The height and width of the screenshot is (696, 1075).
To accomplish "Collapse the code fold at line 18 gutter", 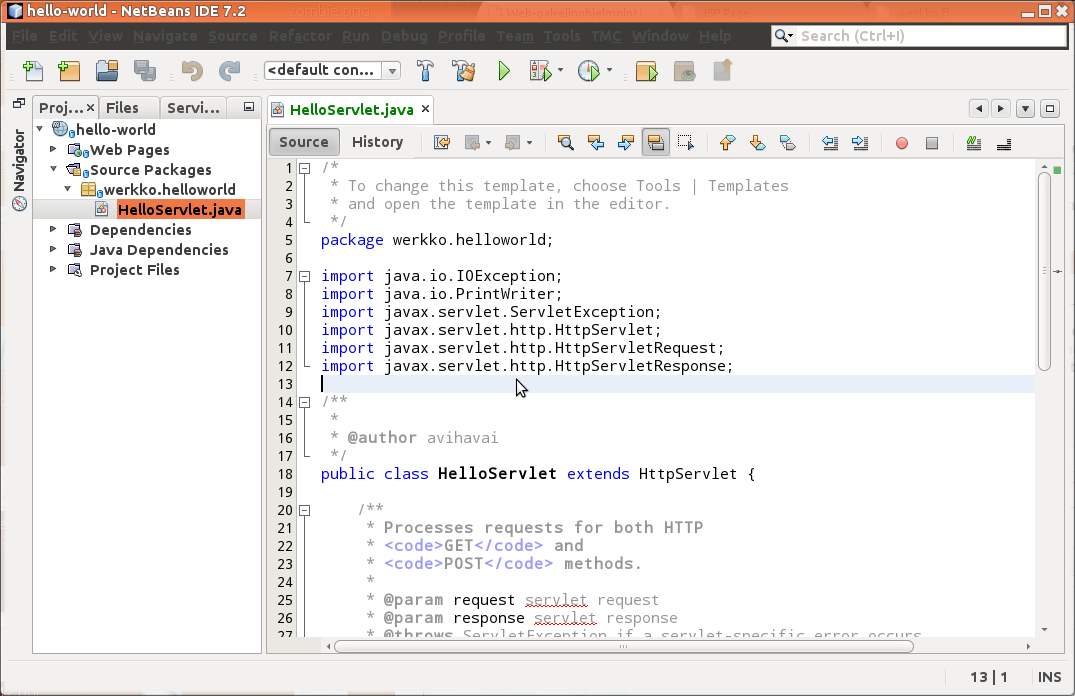I will click(305, 474).
